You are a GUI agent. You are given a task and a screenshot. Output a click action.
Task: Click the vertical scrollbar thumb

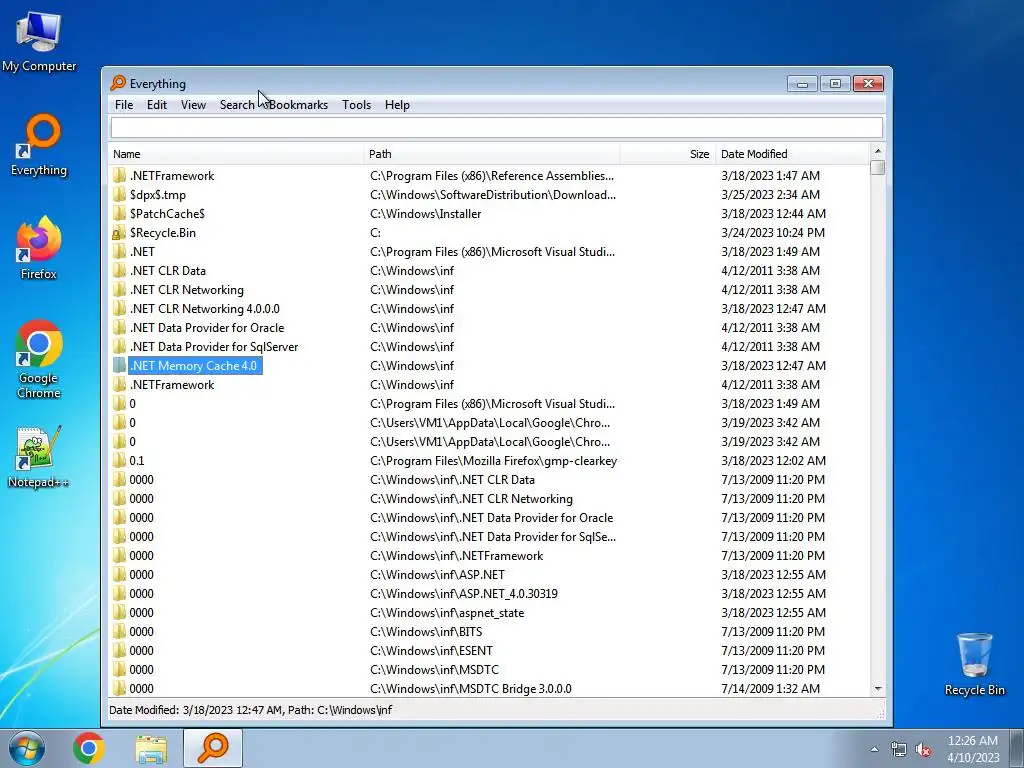(x=878, y=167)
